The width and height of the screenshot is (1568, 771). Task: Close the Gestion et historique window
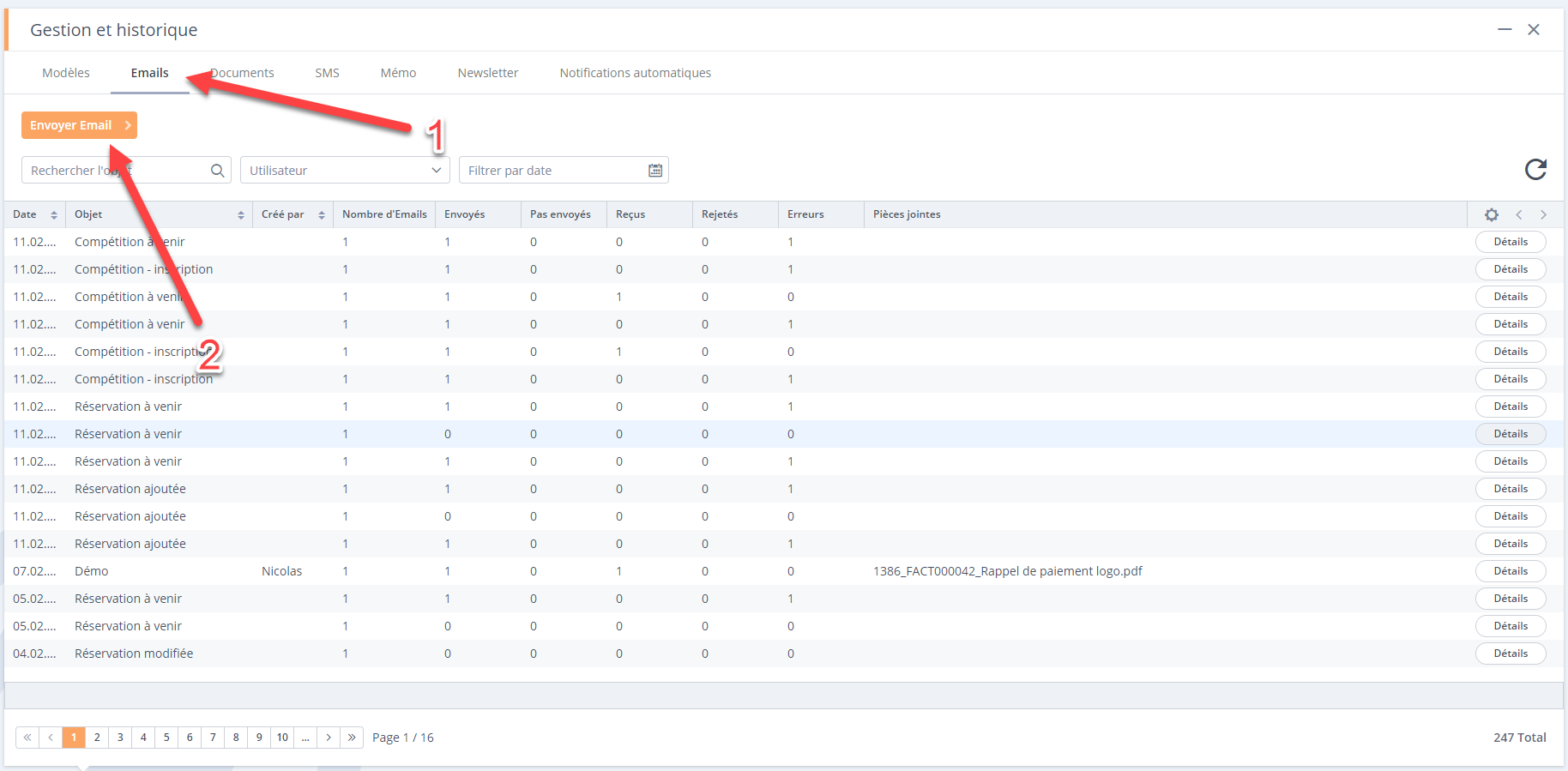[1534, 30]
